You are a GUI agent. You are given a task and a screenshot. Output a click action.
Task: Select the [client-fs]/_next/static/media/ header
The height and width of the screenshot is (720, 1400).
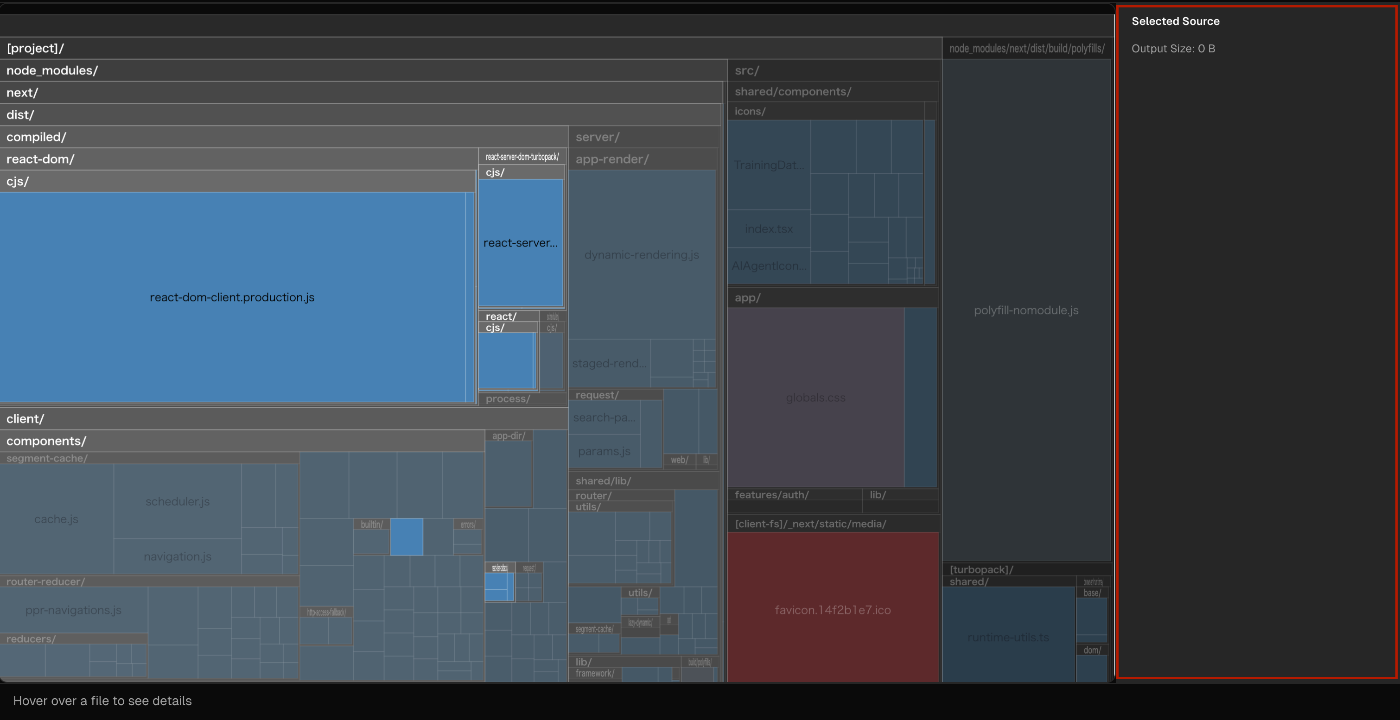[834, 524]
